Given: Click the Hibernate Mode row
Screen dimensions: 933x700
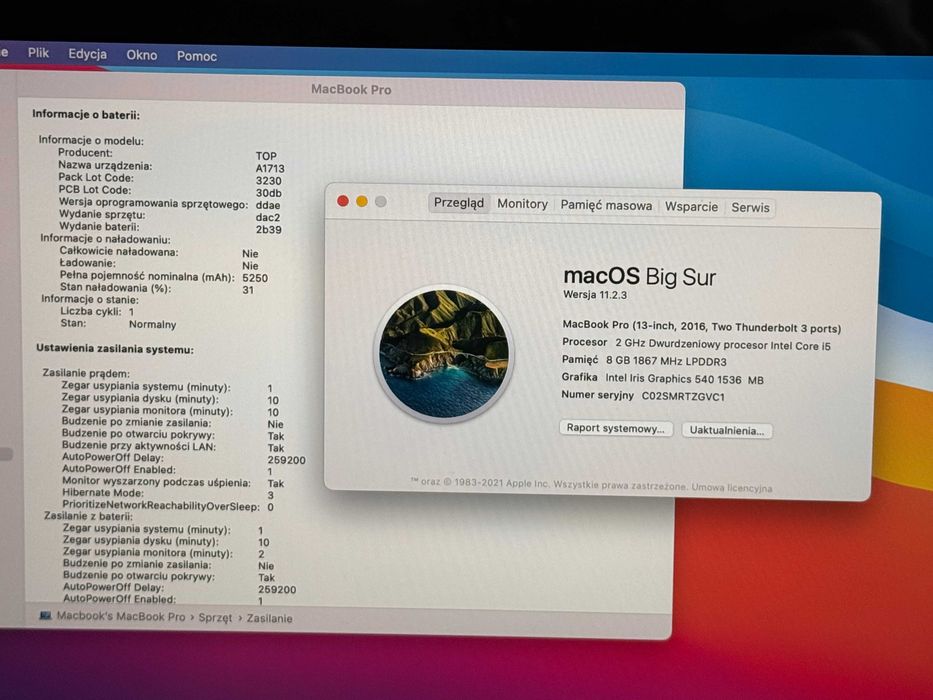Looking at the screenshot, I should point(168,493).
